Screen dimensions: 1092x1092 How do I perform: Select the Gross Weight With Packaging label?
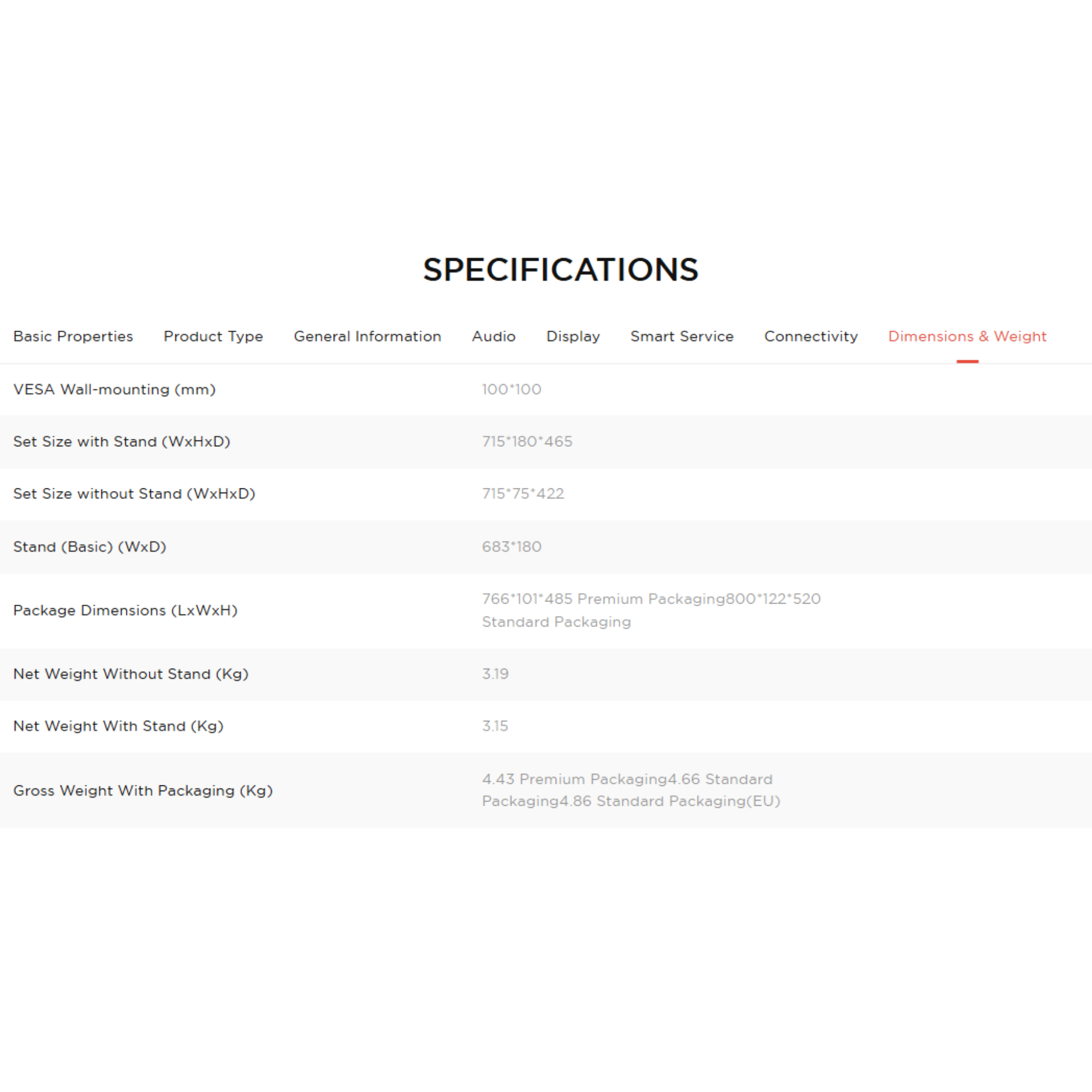click(142, 790)
